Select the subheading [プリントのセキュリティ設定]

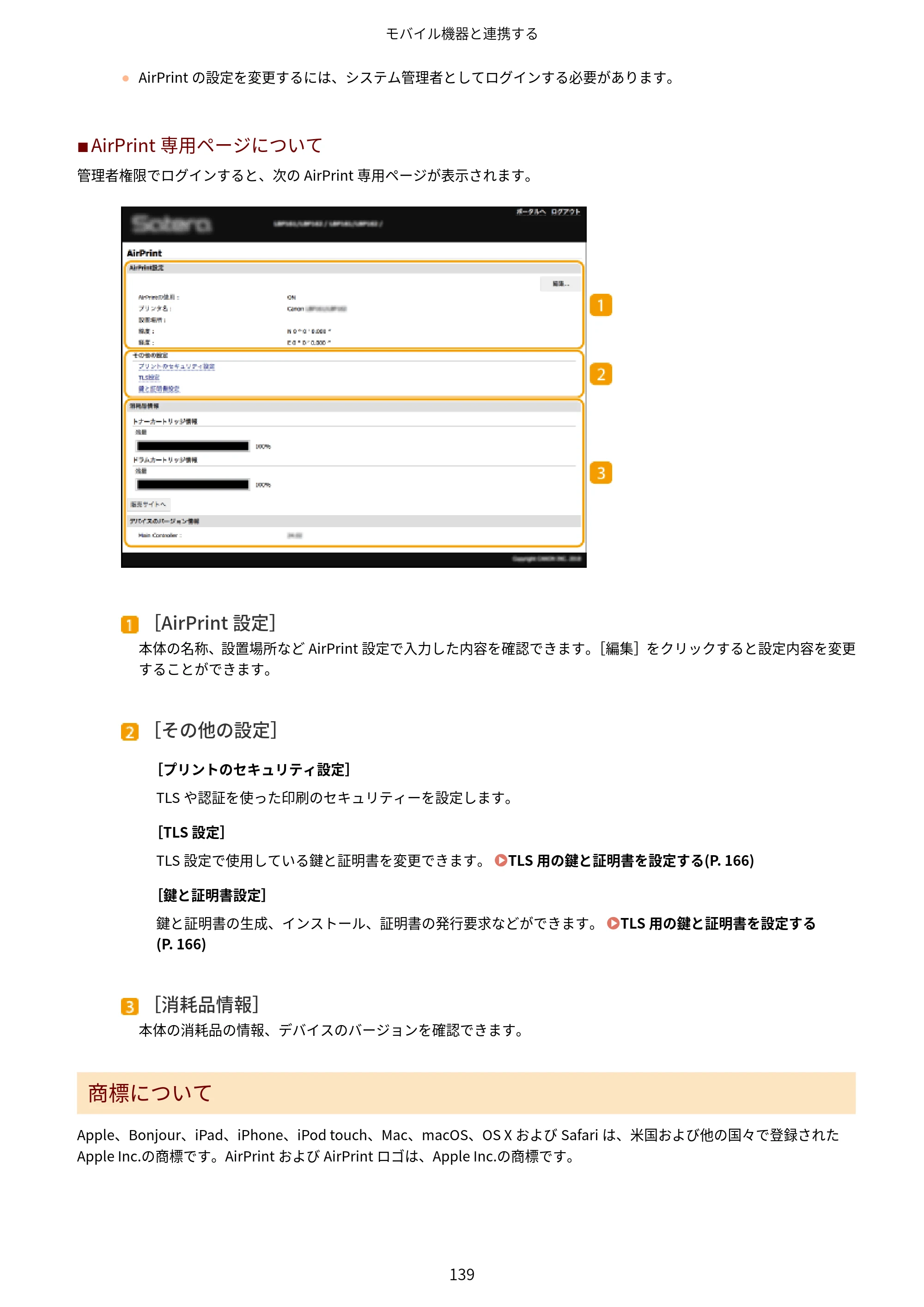[253, 770]
